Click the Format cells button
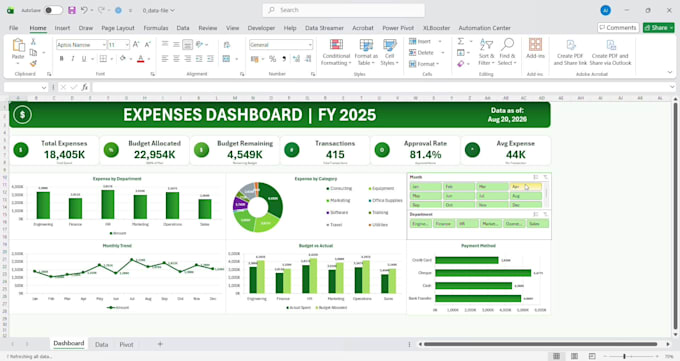The image size is (680, 361). coord(424,64)
